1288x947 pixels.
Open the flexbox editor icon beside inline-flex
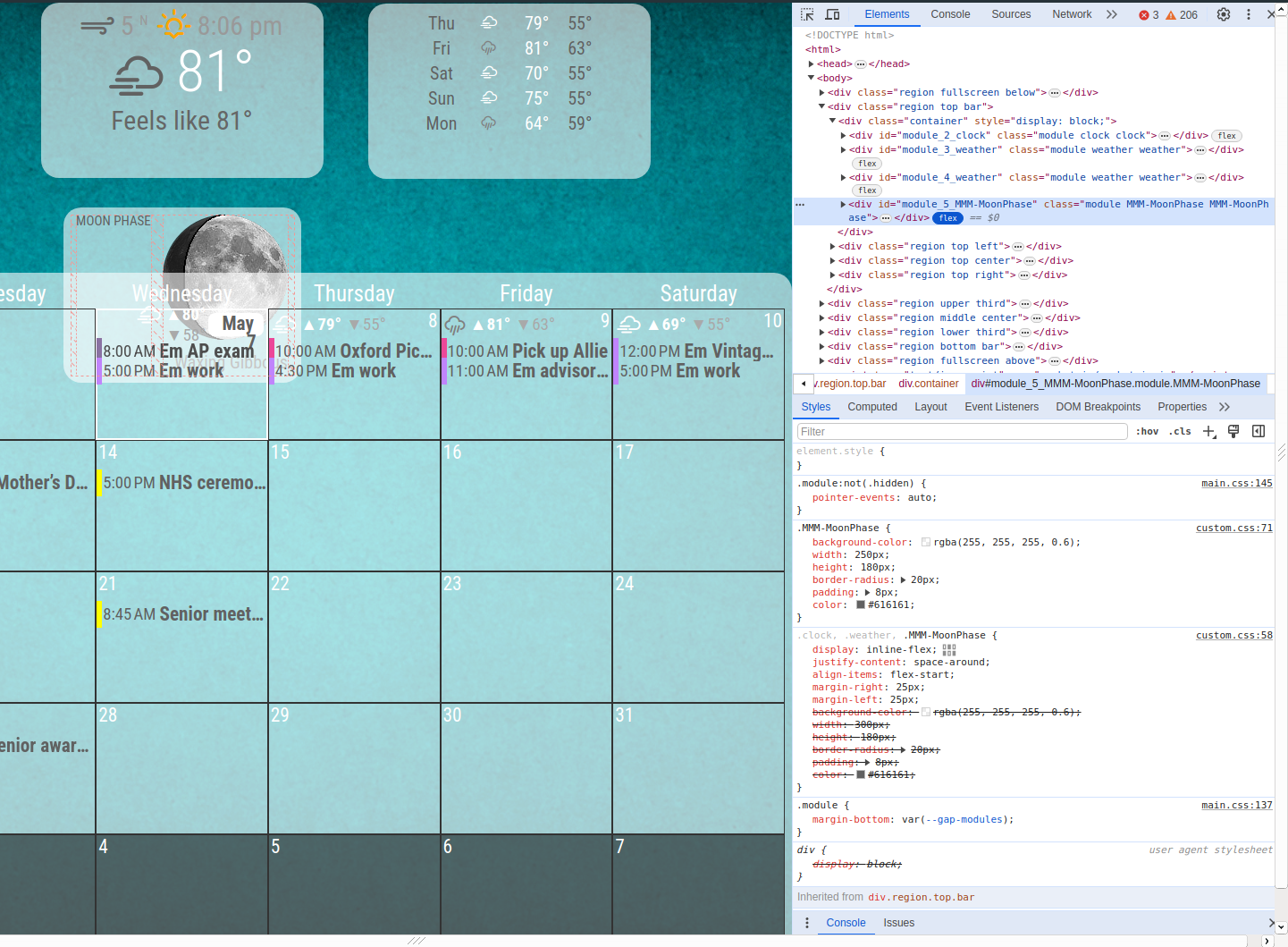click(x=949, y=650)
